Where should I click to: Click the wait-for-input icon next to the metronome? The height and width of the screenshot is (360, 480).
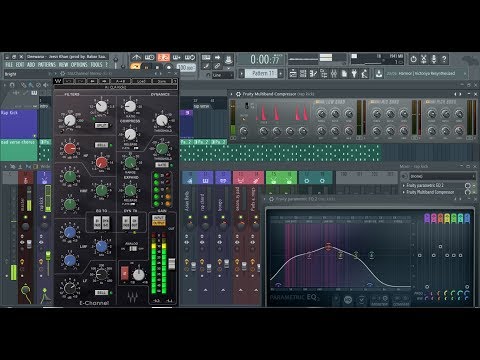(149, 57)
